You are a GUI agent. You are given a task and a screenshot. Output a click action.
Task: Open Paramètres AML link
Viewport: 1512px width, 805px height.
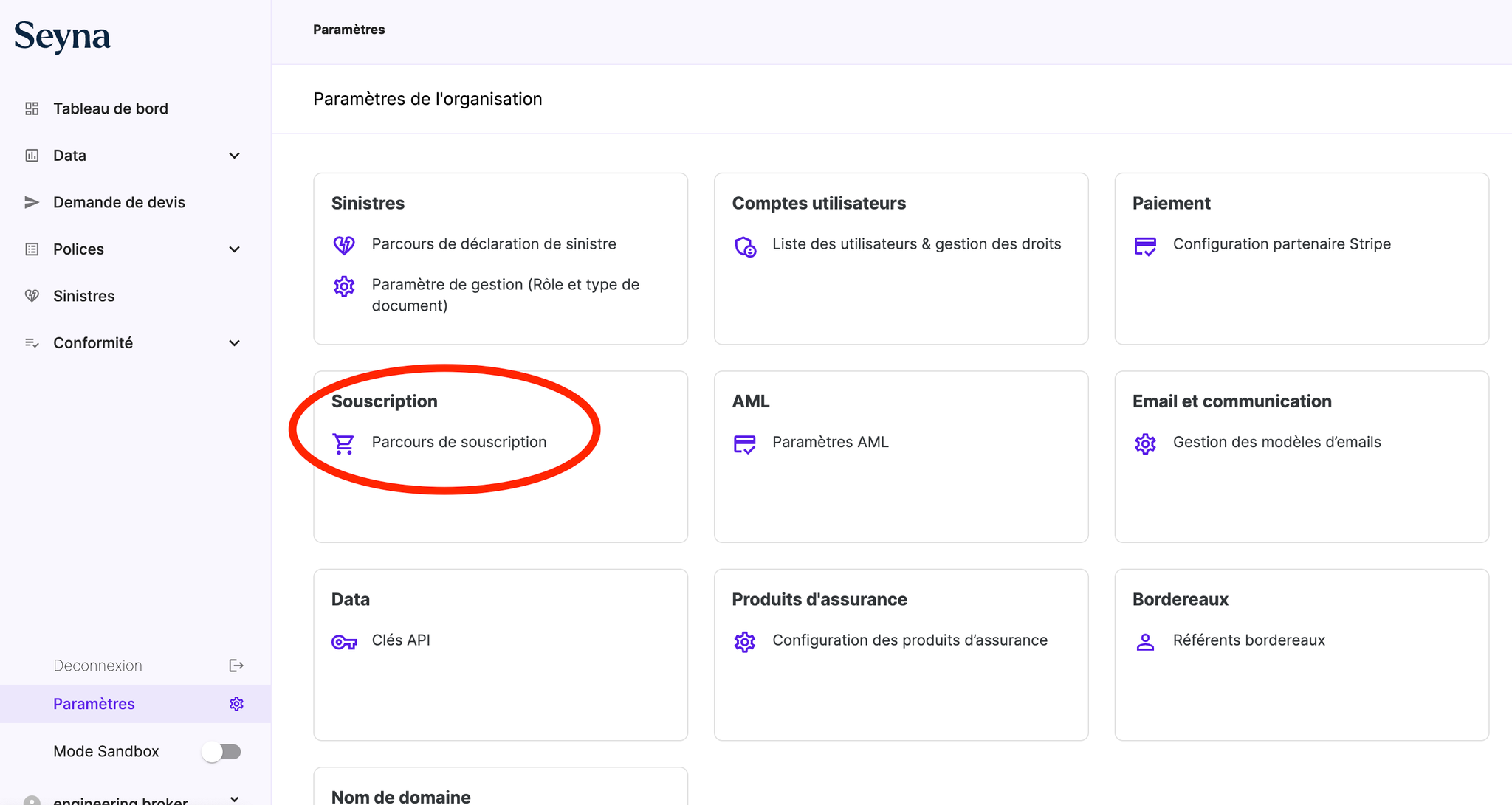(x=831, y=442)
